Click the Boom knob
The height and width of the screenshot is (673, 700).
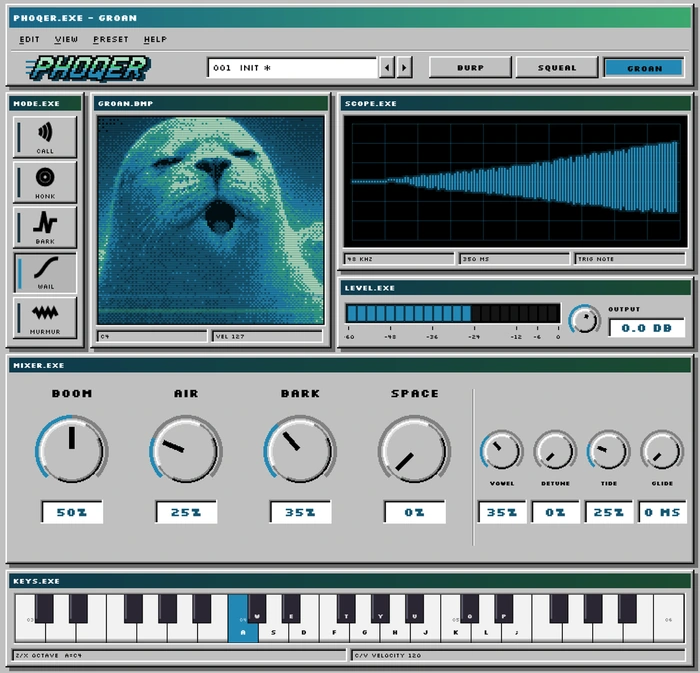coord(71,449)
